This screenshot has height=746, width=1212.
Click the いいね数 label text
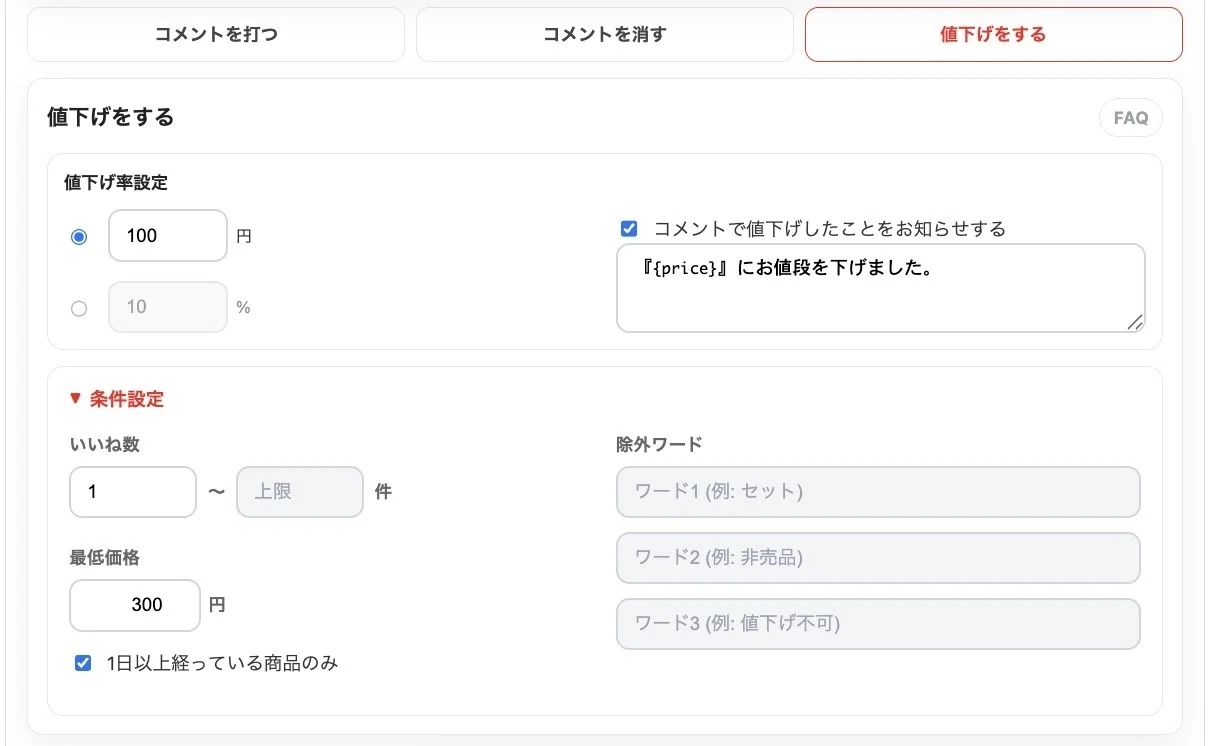(x=105, y=445)
